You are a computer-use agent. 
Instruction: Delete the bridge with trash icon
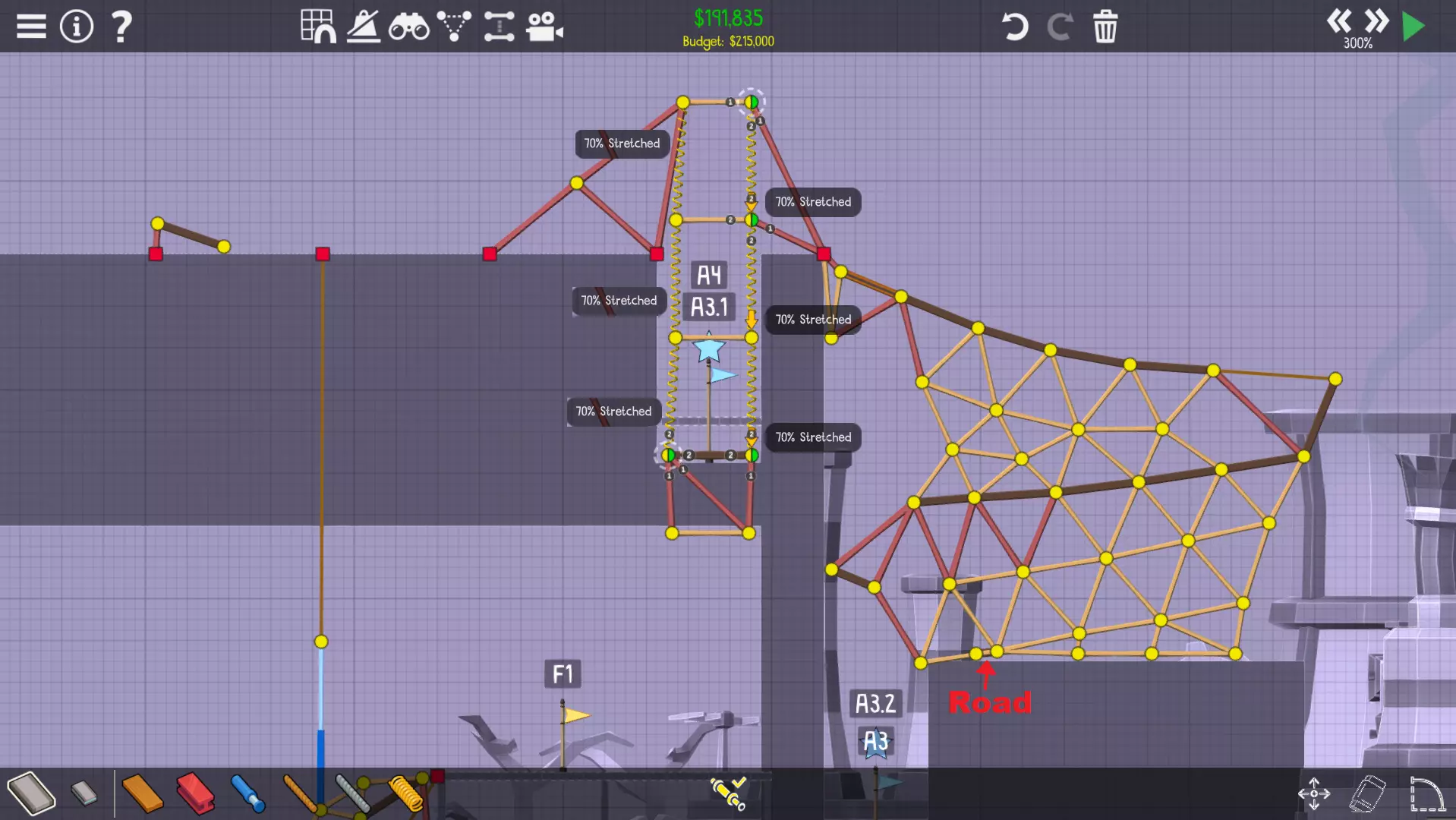(x=1105, y=27)
